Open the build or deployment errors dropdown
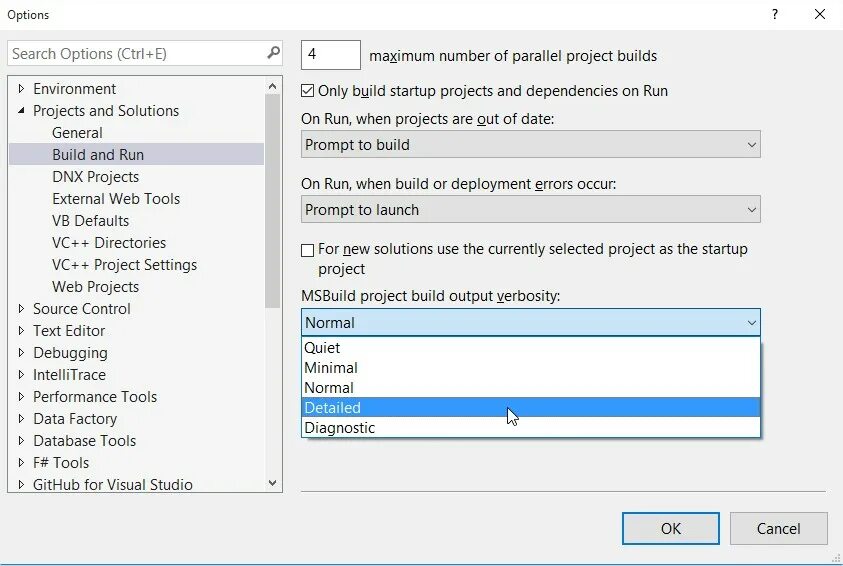 [x=531, y=209]
